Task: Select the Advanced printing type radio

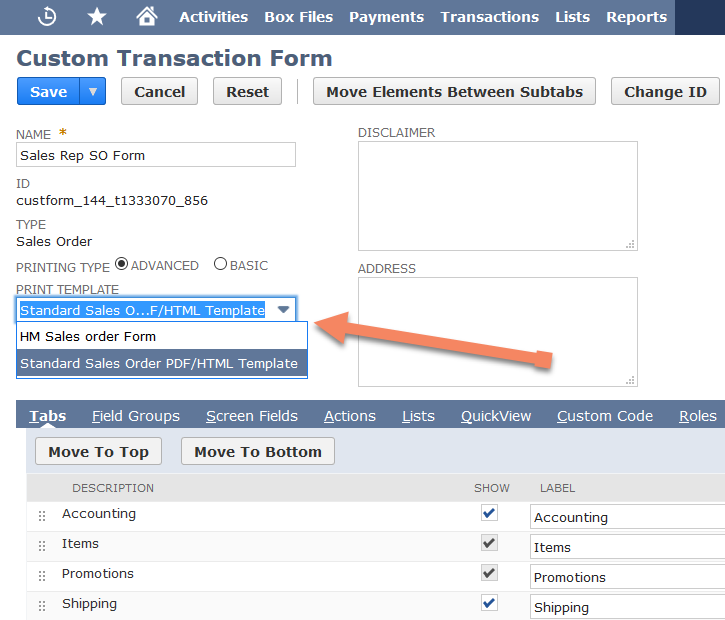Action: click(122, 264)
